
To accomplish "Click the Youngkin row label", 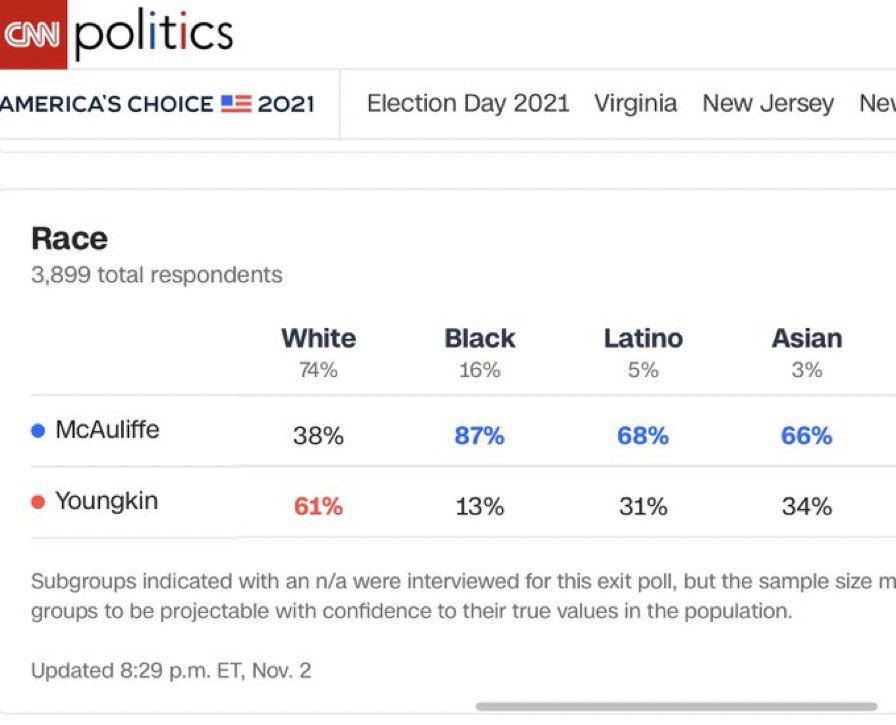I will coord(106,501).
